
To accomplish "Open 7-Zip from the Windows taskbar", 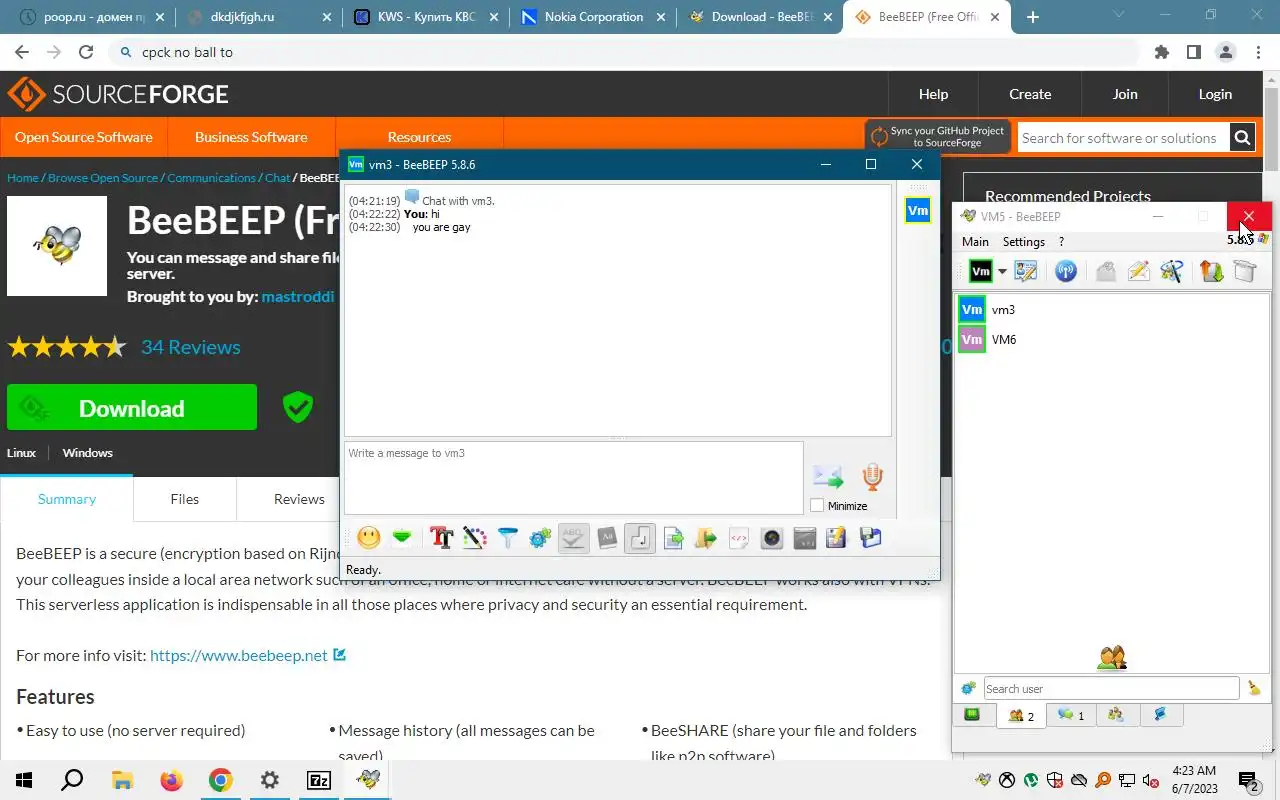I will [x=319, y=780].
